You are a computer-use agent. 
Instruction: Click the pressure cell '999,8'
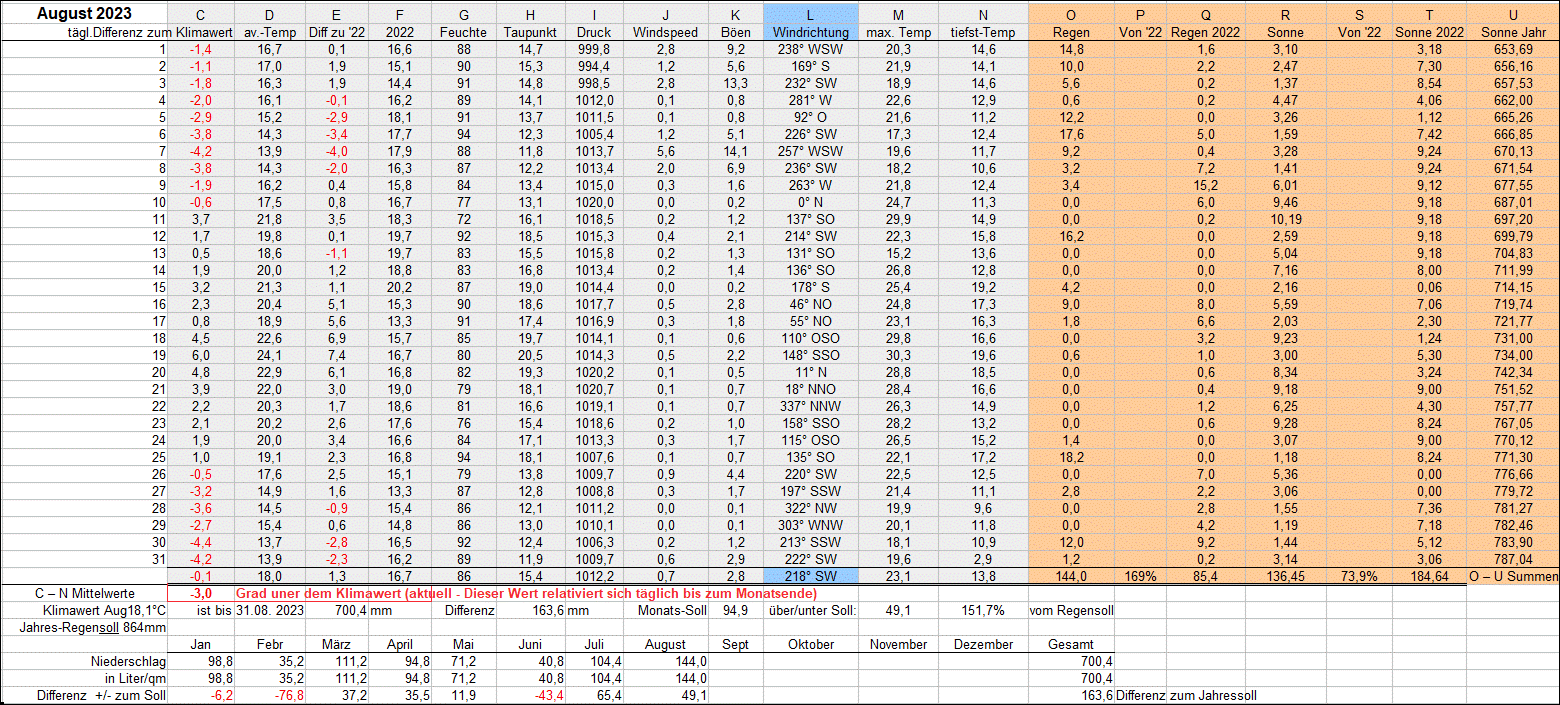tap(594, 49)
